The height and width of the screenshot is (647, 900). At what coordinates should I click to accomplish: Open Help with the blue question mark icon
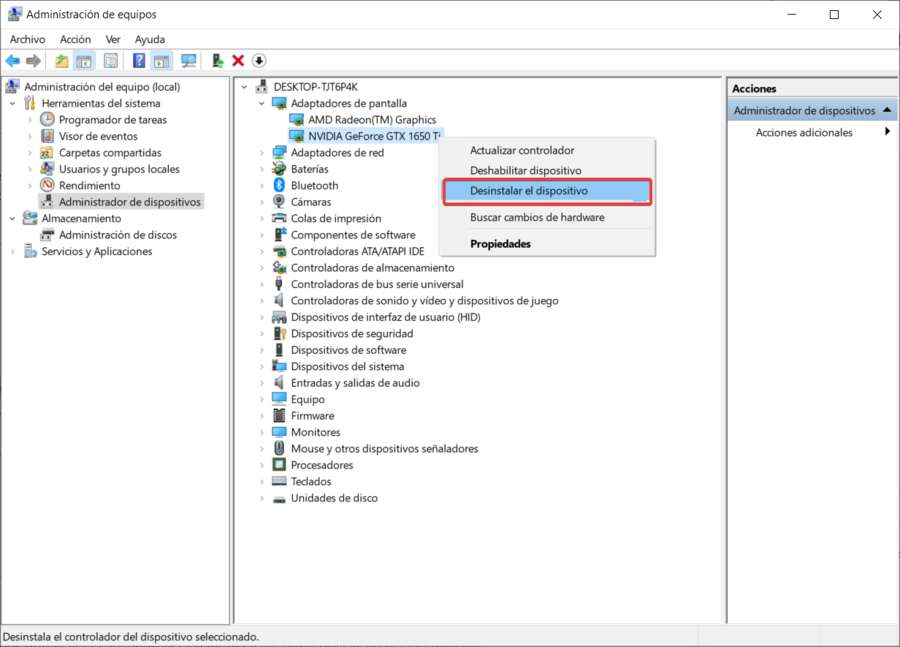coord(139,60)
